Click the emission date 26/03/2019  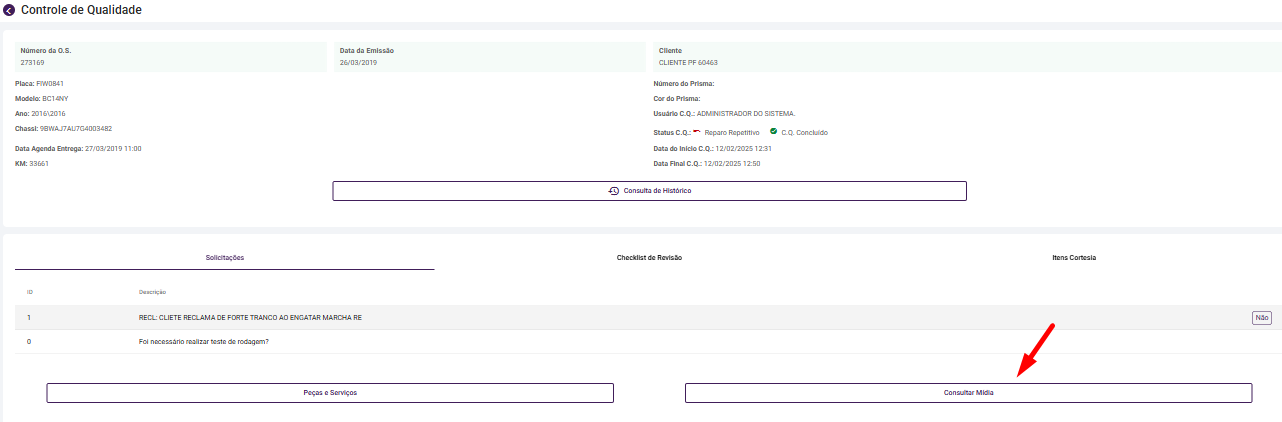pyautogui.click(x=358, y=63)
